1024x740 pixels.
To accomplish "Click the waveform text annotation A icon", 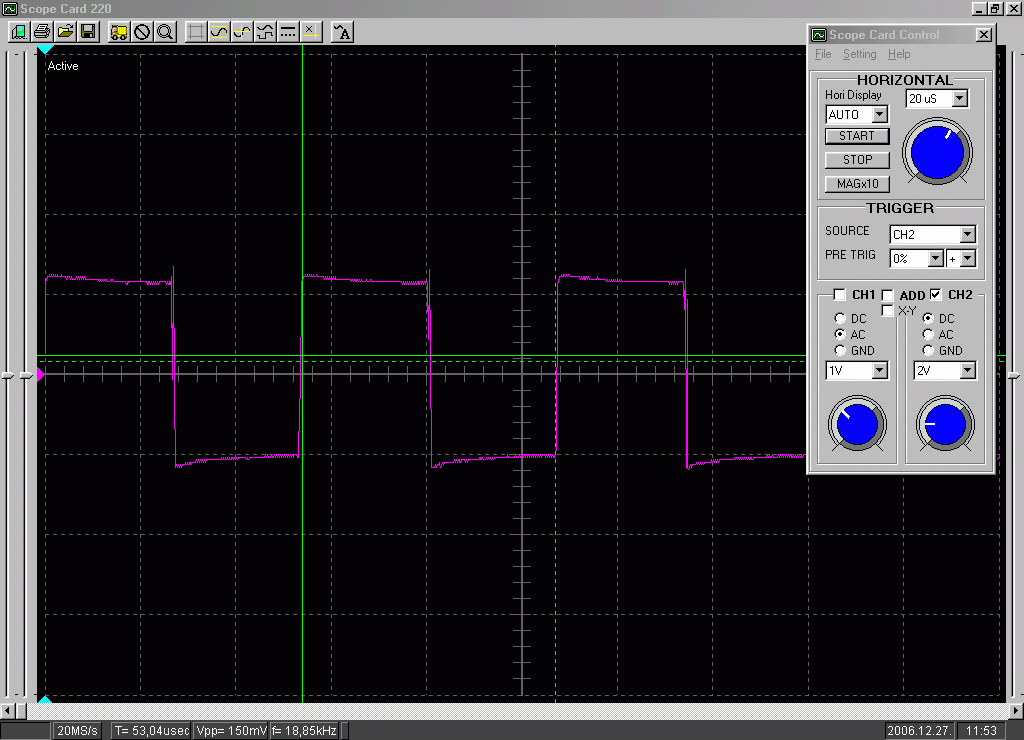I will point(342,31).
